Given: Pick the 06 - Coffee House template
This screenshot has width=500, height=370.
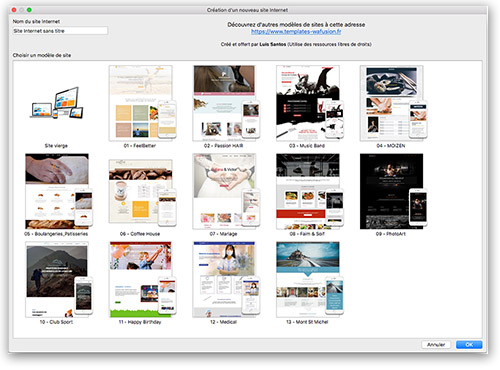Looking at the screenshot, I should (142, 193).
